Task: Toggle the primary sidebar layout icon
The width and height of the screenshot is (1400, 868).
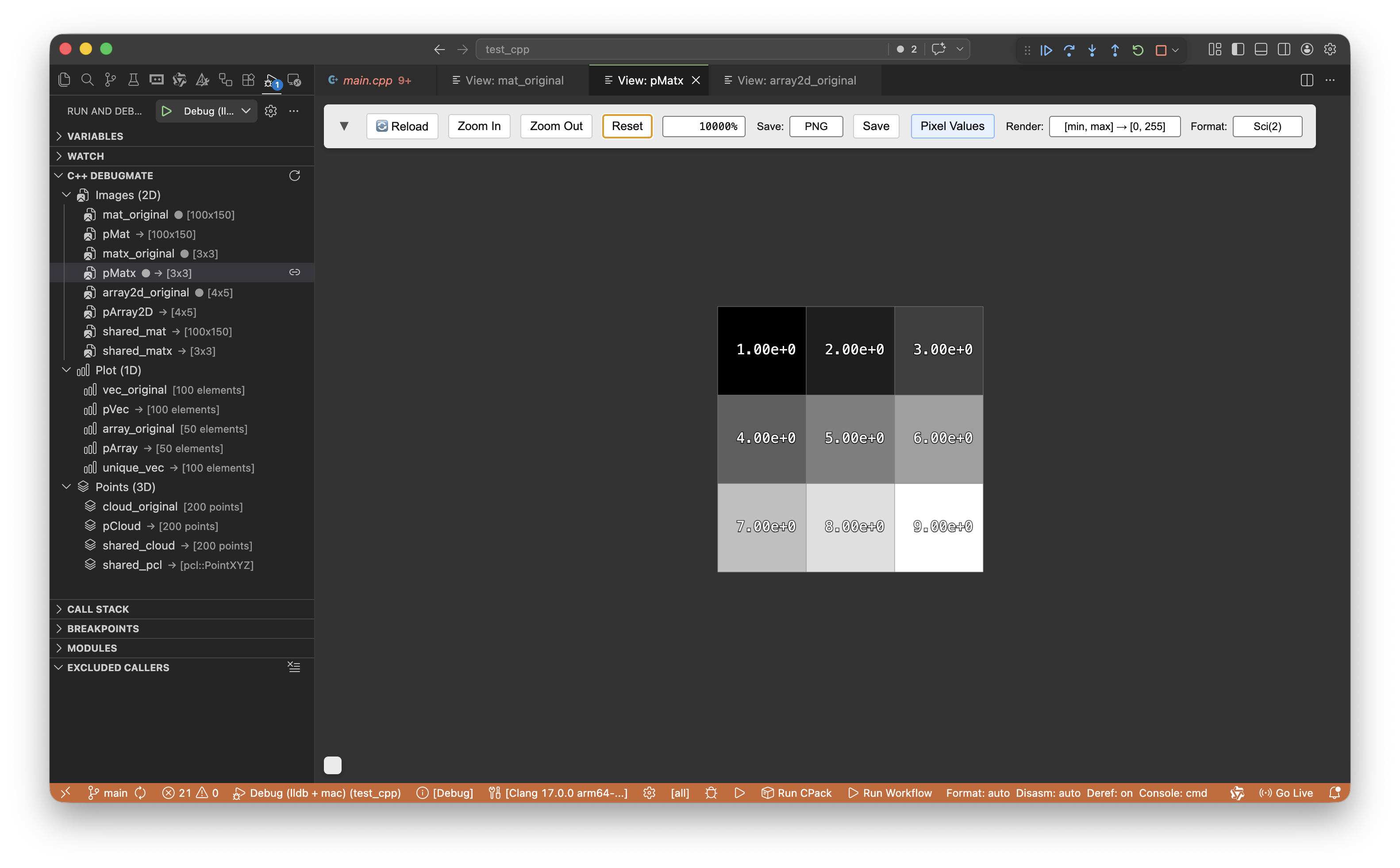Action: [1238, 50]
